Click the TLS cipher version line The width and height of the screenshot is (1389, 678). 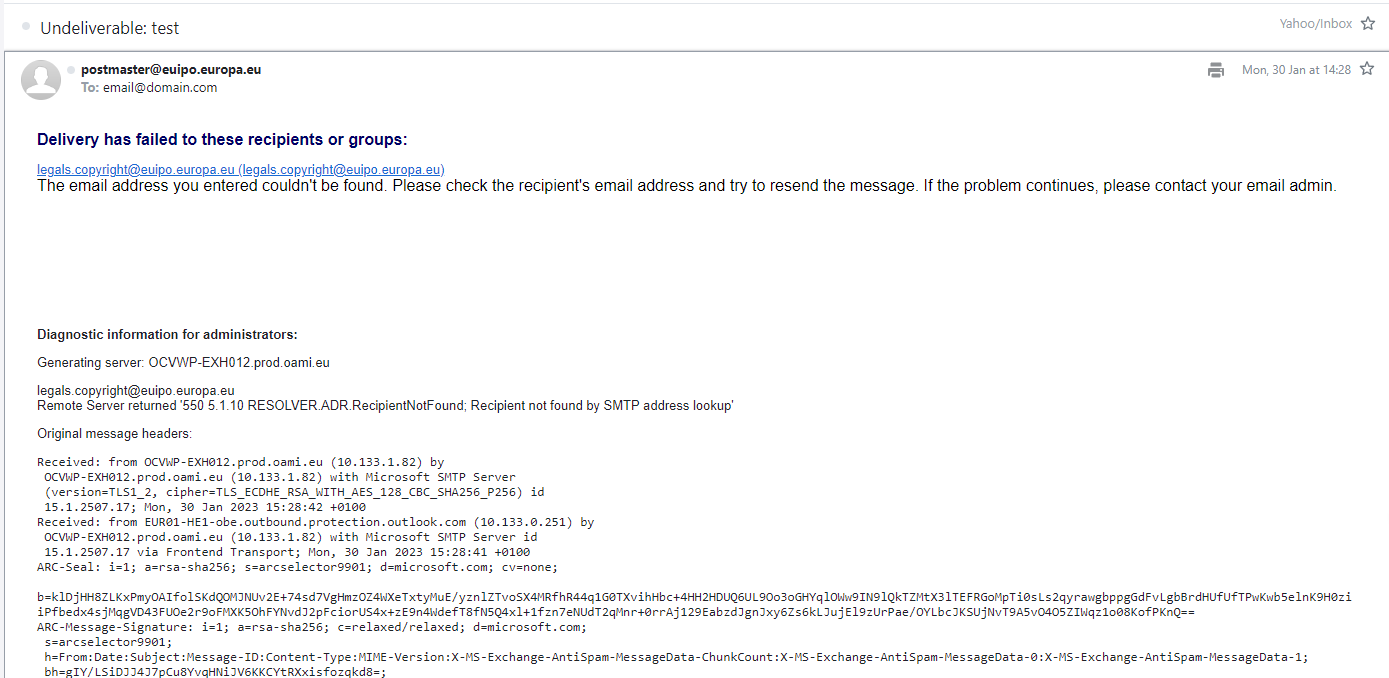coord(294,493)
